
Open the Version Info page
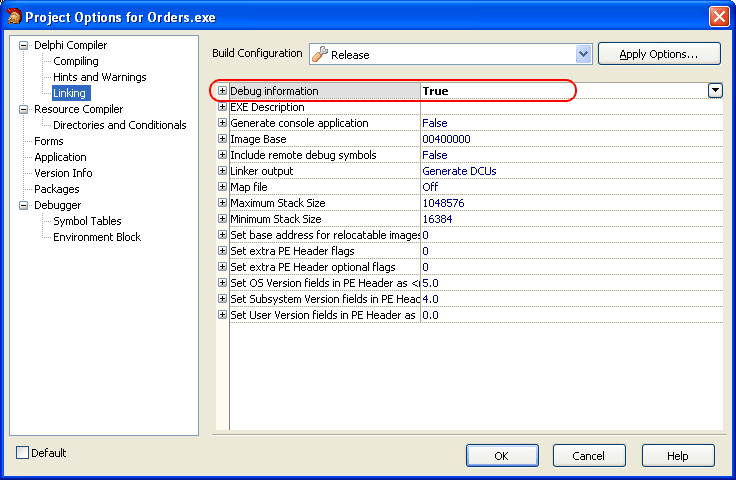coord(63,173)
